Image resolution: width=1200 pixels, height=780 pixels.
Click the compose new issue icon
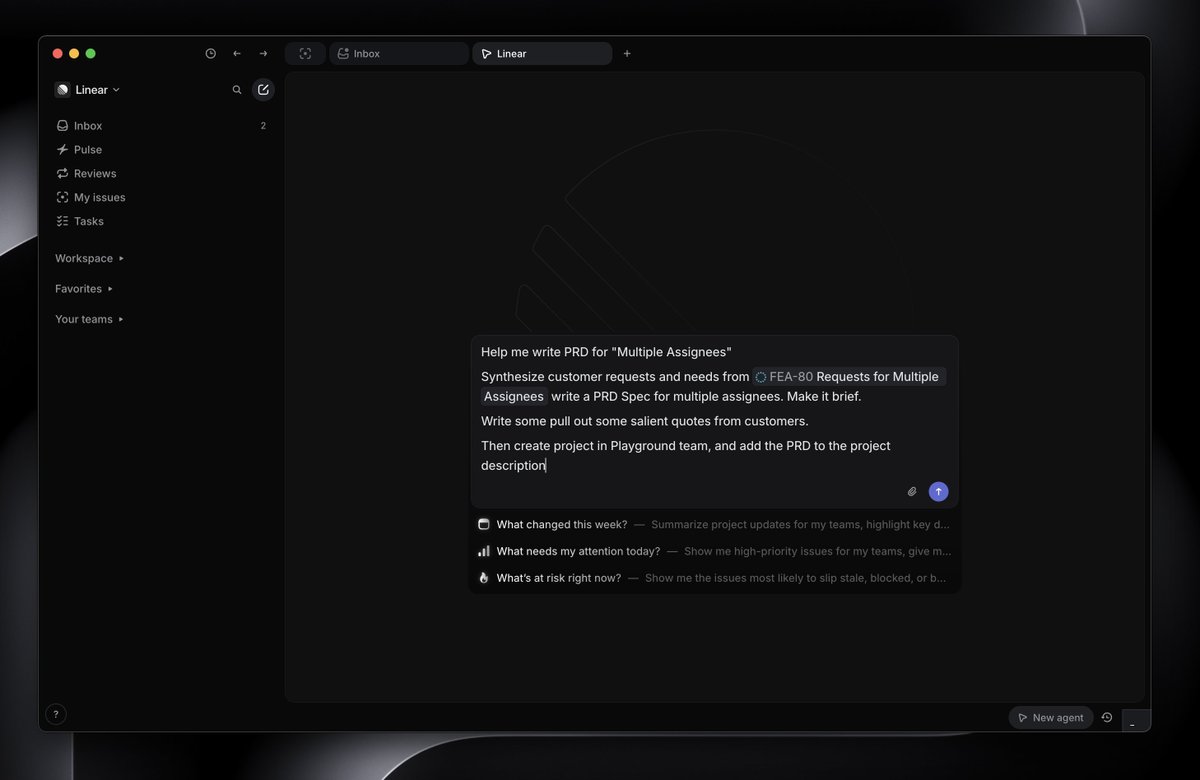click(263, 90)
